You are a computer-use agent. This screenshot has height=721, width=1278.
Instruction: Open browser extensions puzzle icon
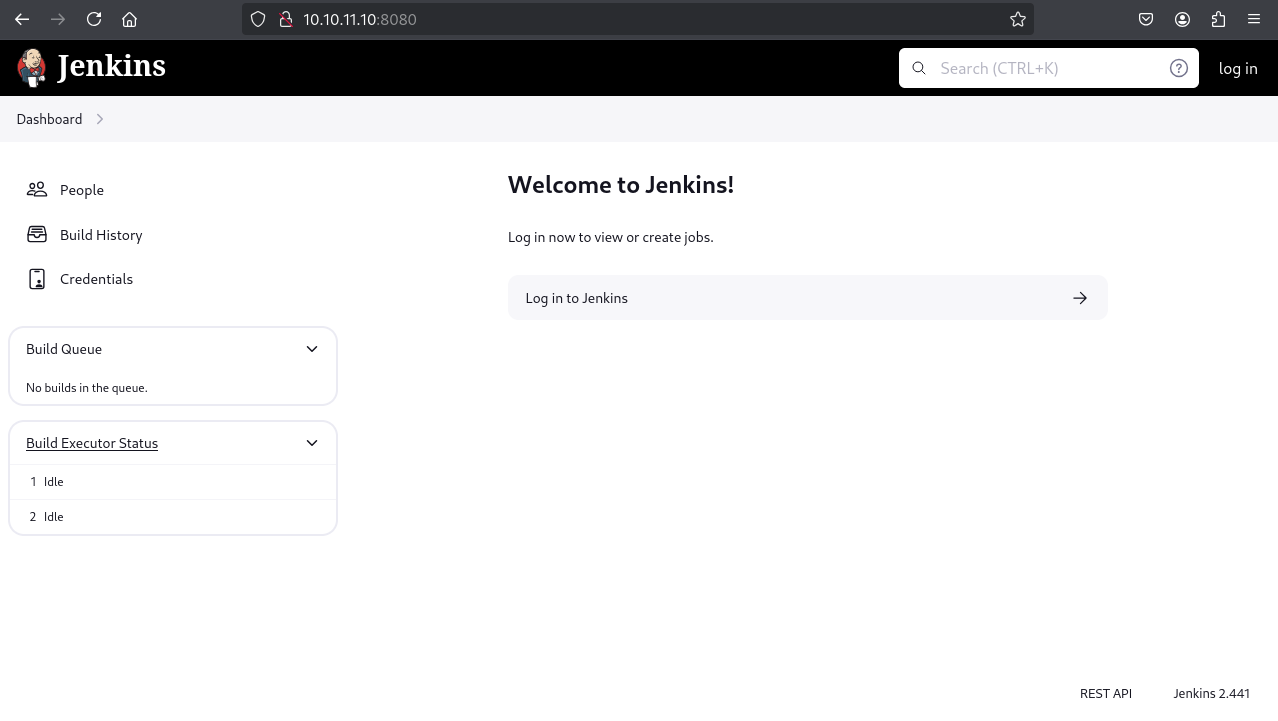(x=1218, y=19)
